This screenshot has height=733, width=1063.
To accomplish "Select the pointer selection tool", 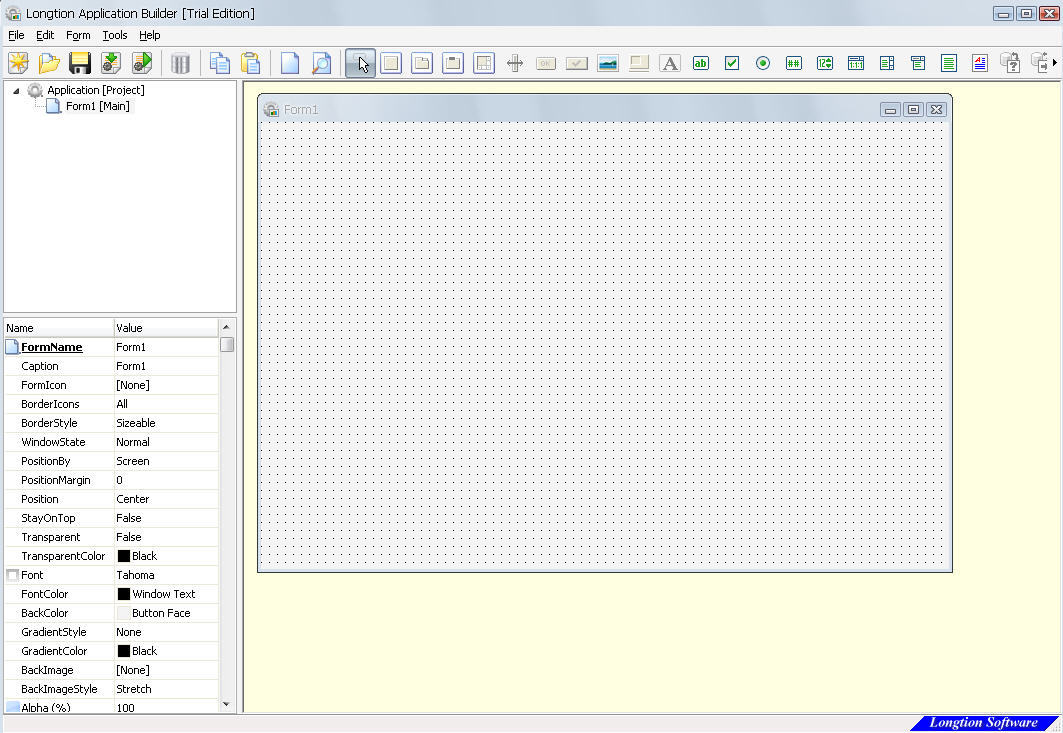I will tap(361, 62).
